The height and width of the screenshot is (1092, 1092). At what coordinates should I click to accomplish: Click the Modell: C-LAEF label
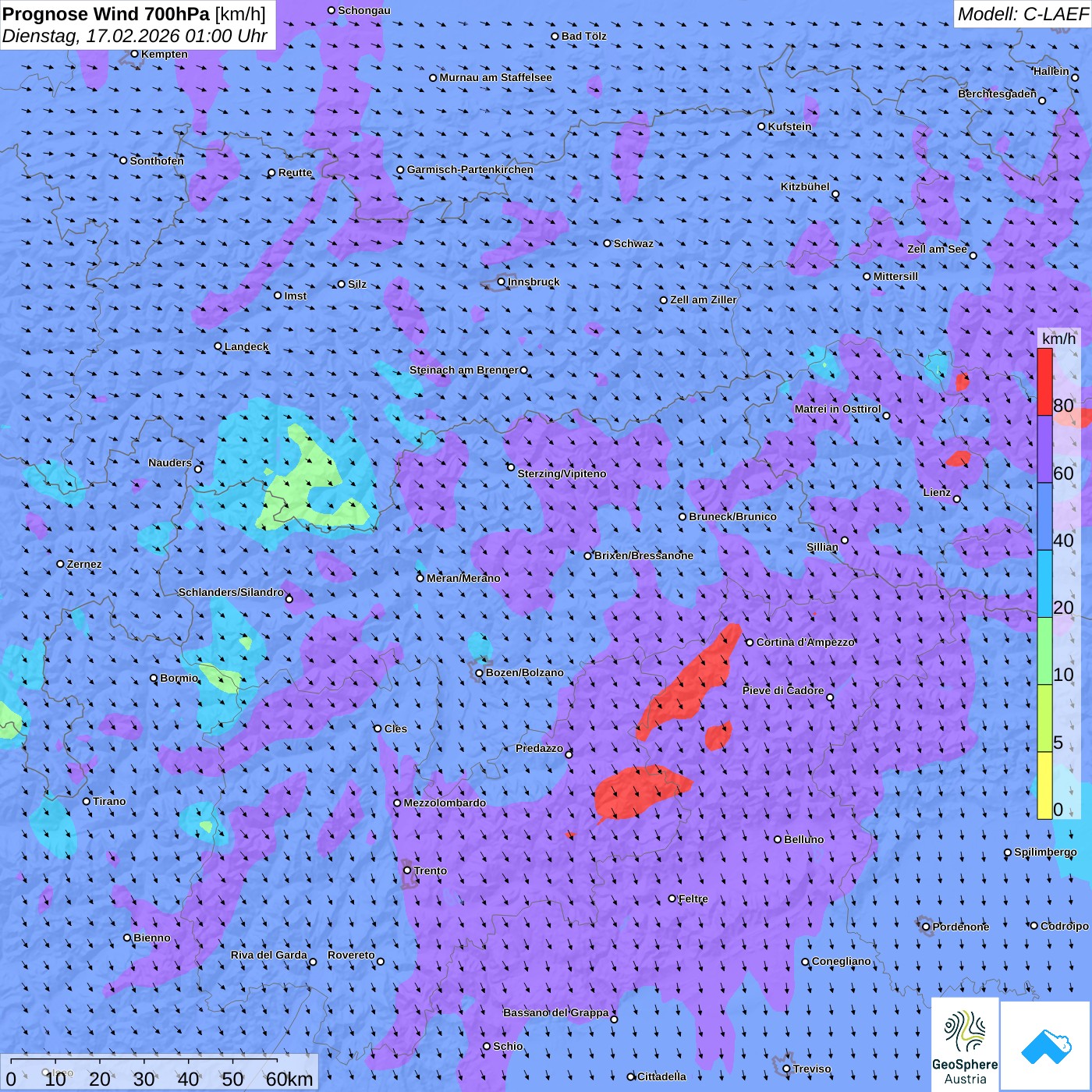(x=1023, y=14)
